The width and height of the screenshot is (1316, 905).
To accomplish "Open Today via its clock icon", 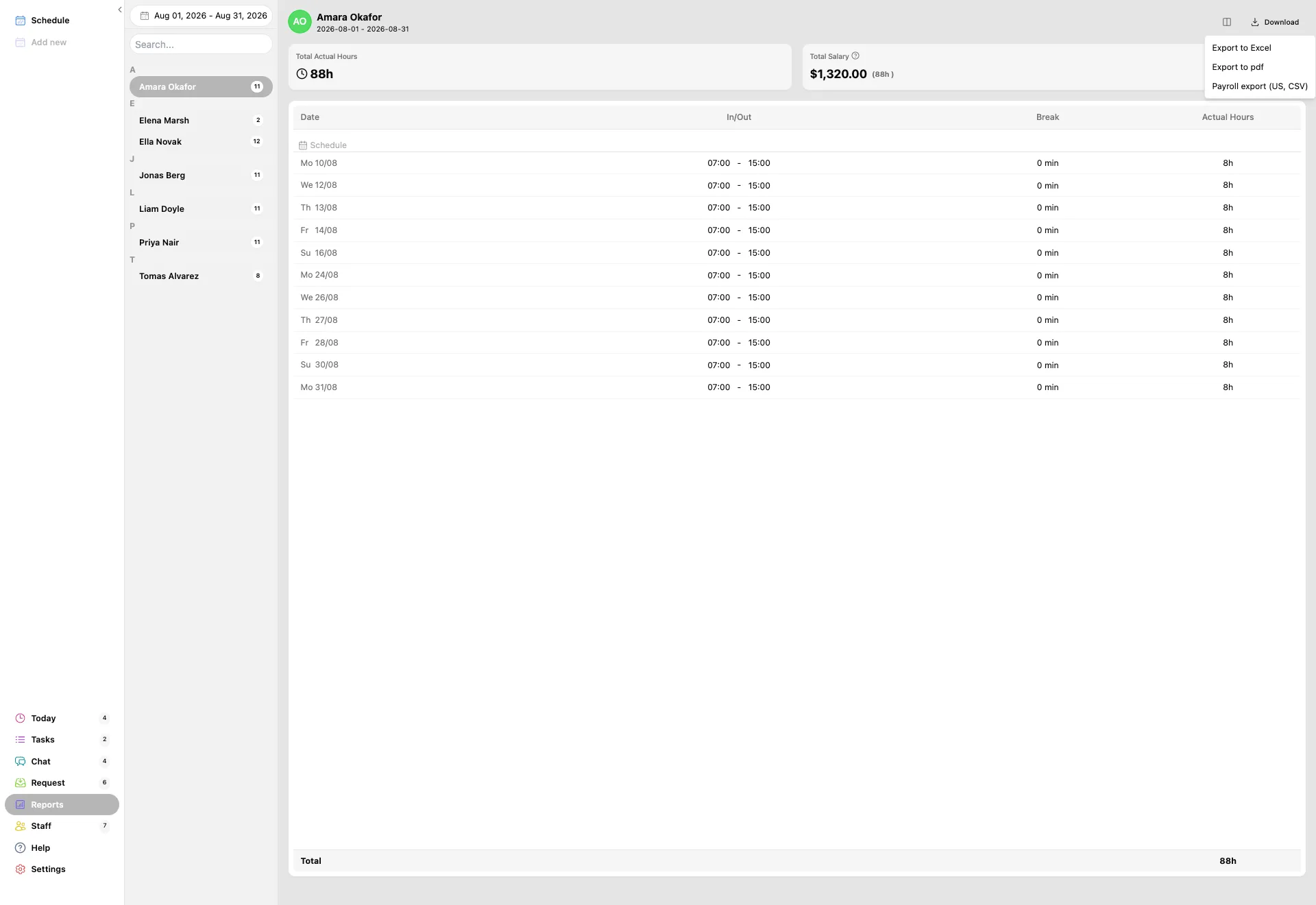I will tap(21, 719).
